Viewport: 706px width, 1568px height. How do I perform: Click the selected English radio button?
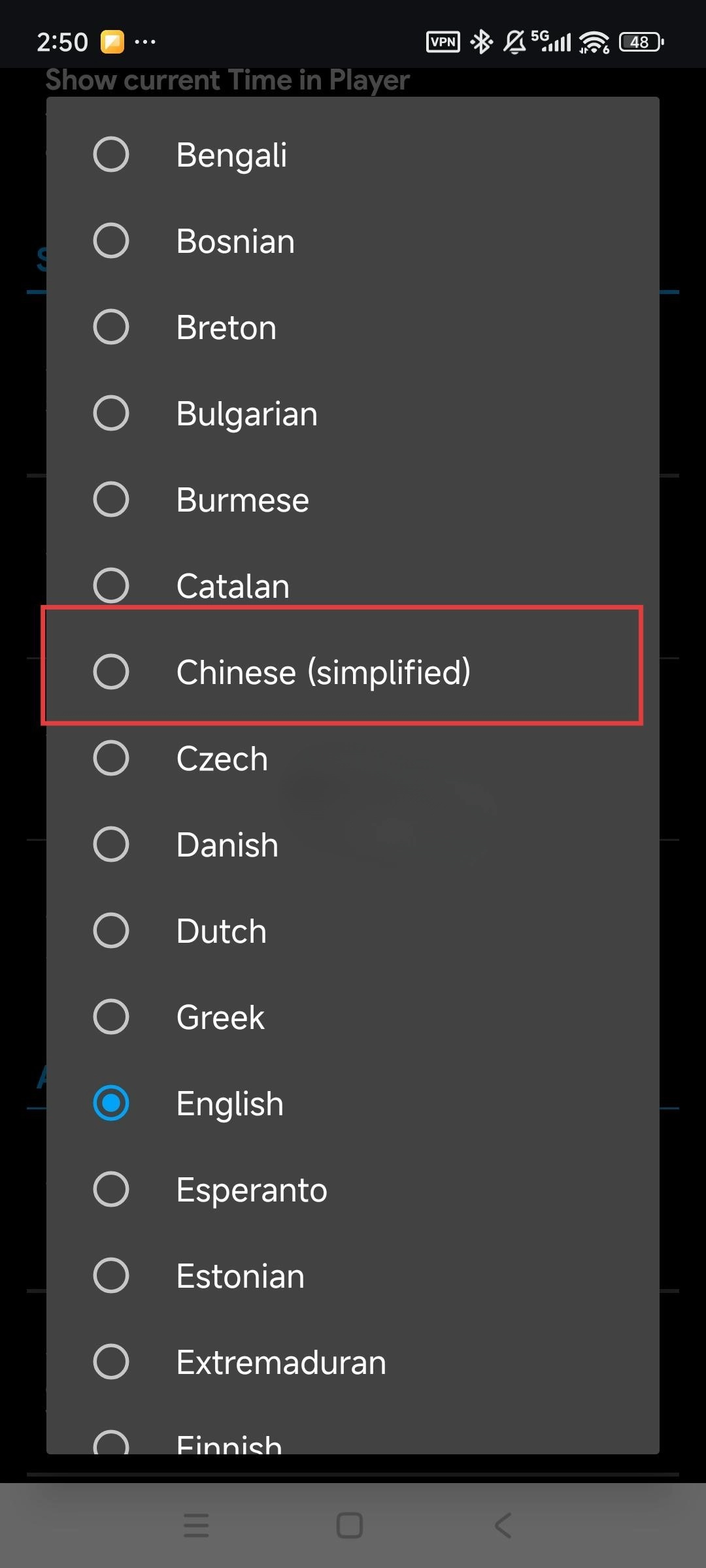pyautogui.click(x=111, y=1103)
